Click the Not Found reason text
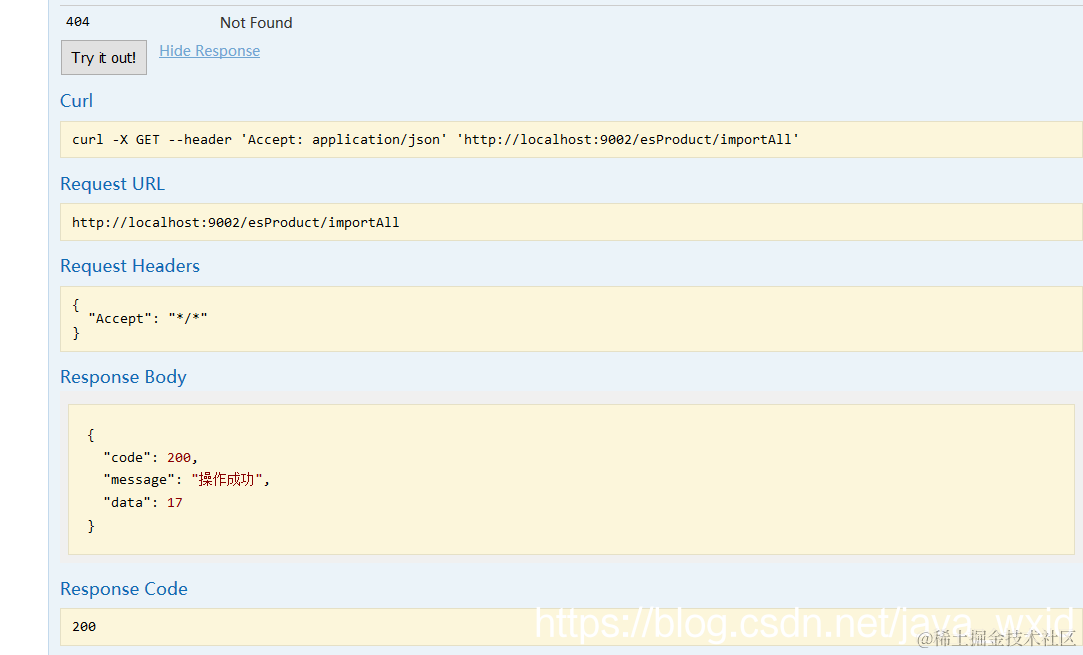Screen dimensions: 1083x655 coord(256,23)
